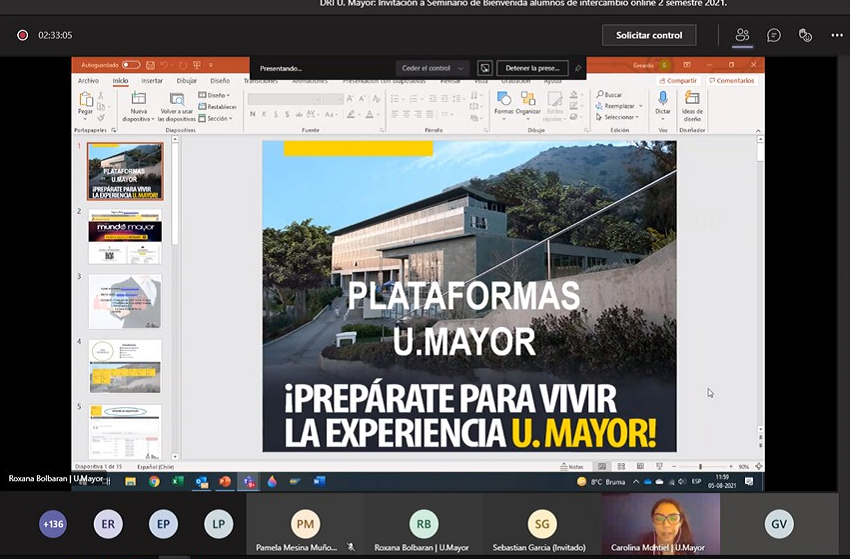The image size is (850, 560).
Task: Click the numbered list icon
Action: tap(415, 99)
